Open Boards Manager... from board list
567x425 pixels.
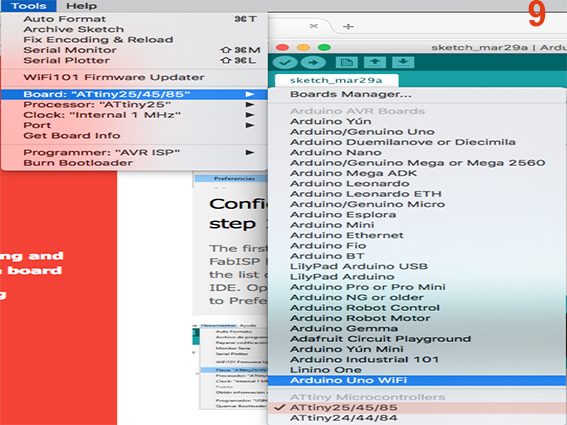point(417,94)
